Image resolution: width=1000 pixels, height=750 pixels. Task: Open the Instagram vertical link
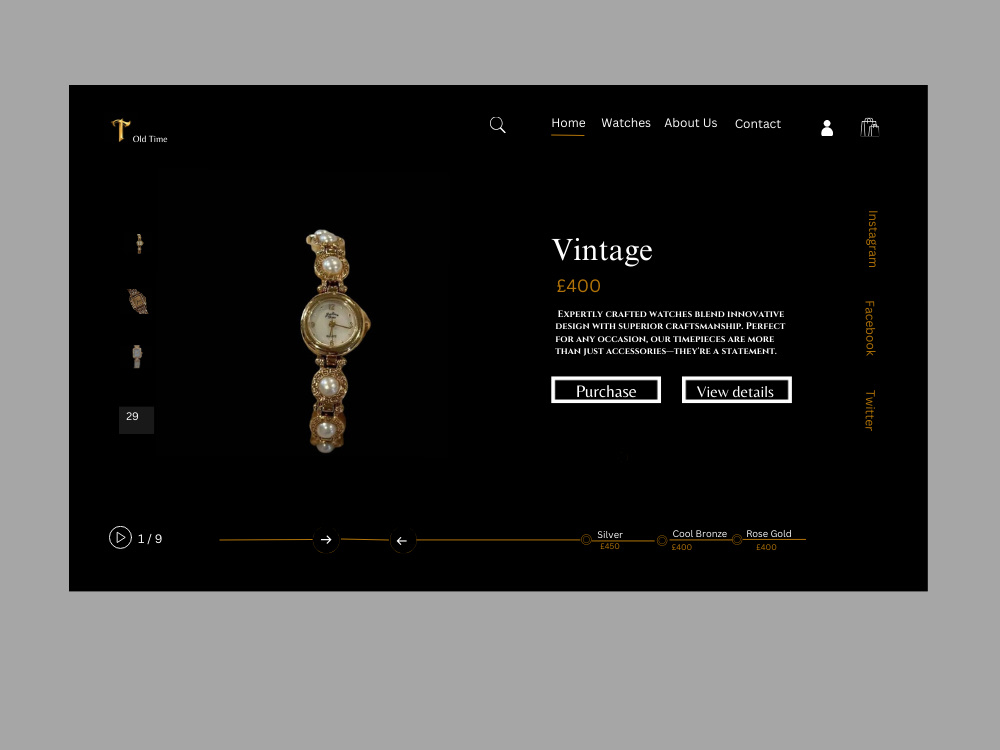pyautogui.click(x=872, y=239)
